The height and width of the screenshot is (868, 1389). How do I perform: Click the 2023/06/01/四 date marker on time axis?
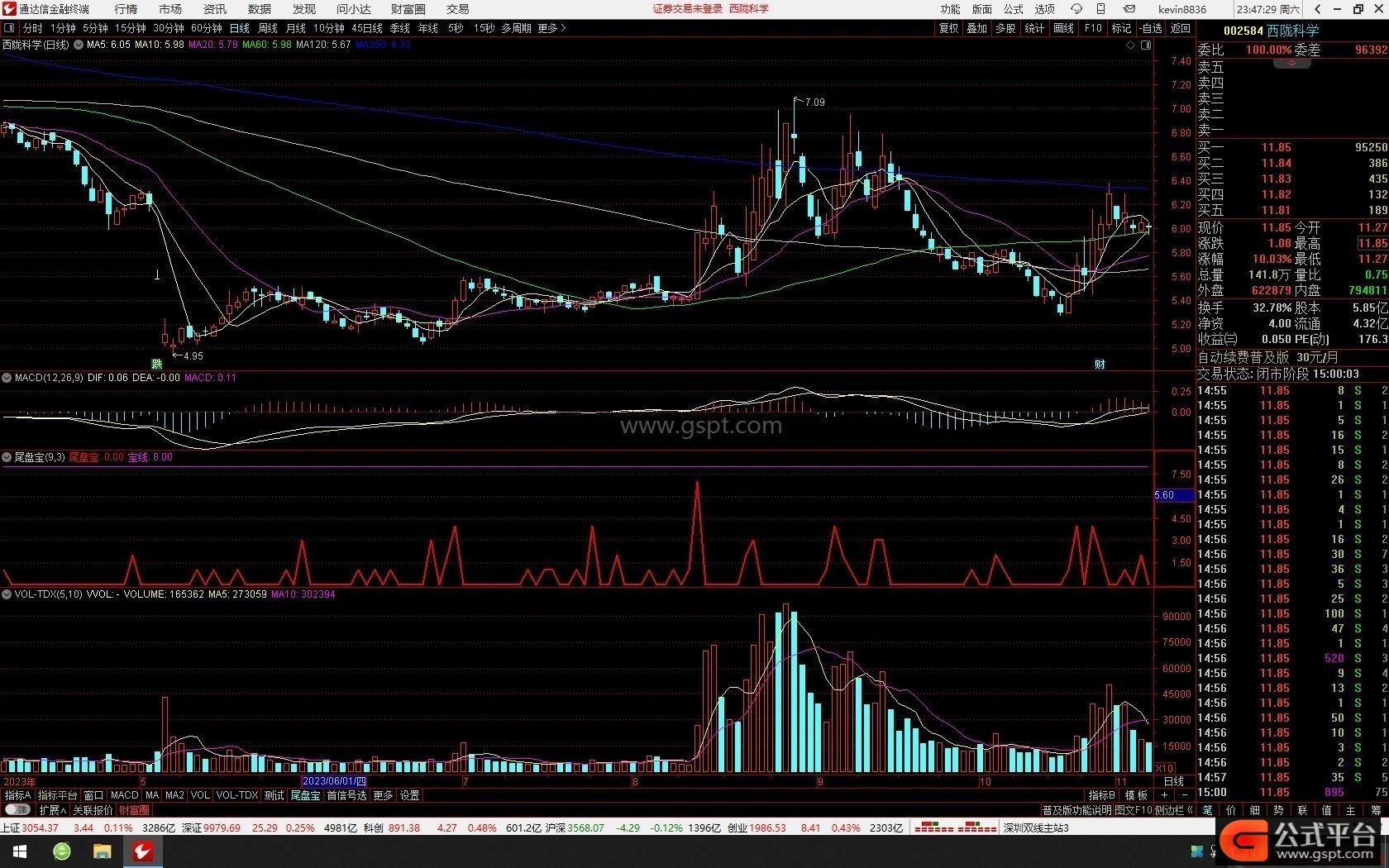(334, 781)
